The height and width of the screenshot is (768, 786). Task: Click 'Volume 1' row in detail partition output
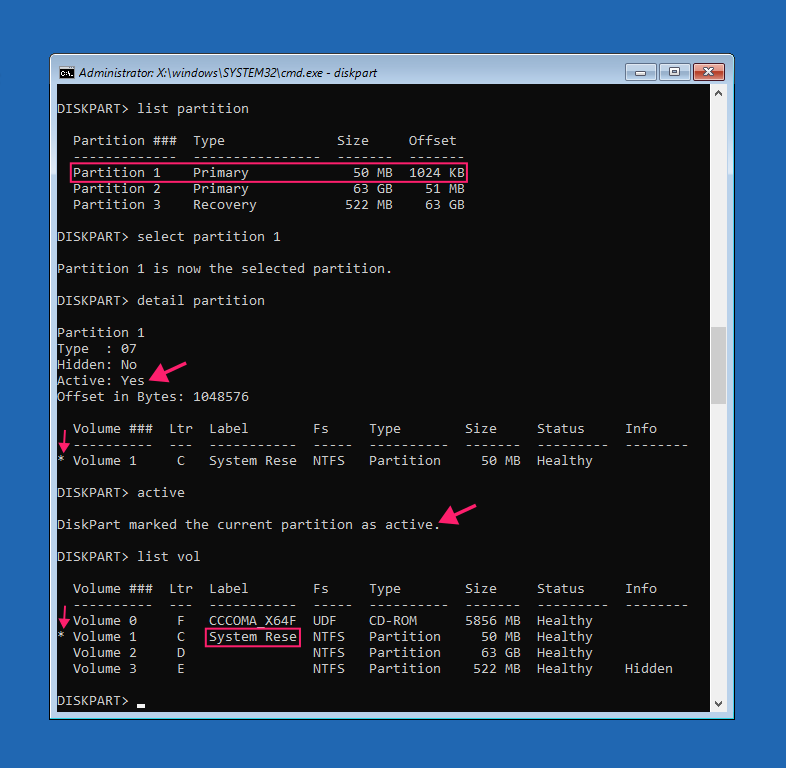[325, 461]
